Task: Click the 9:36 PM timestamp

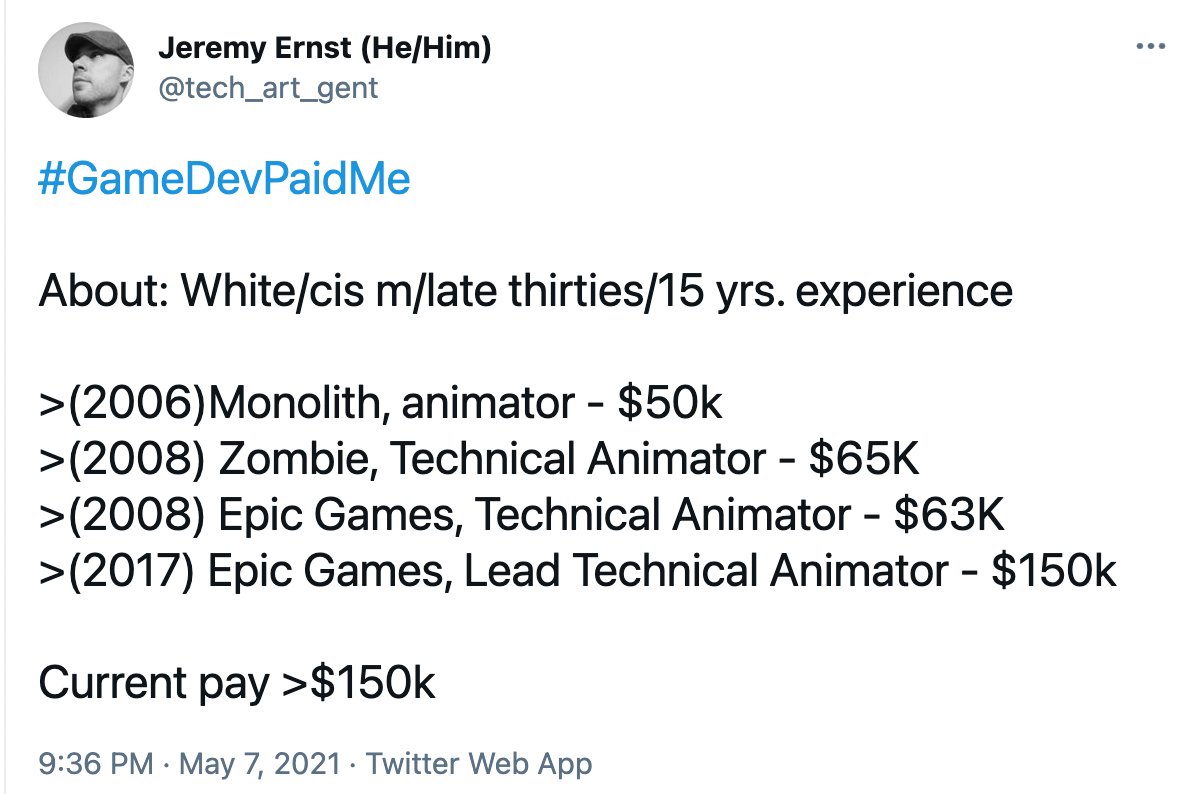Action: coord(96,764)
